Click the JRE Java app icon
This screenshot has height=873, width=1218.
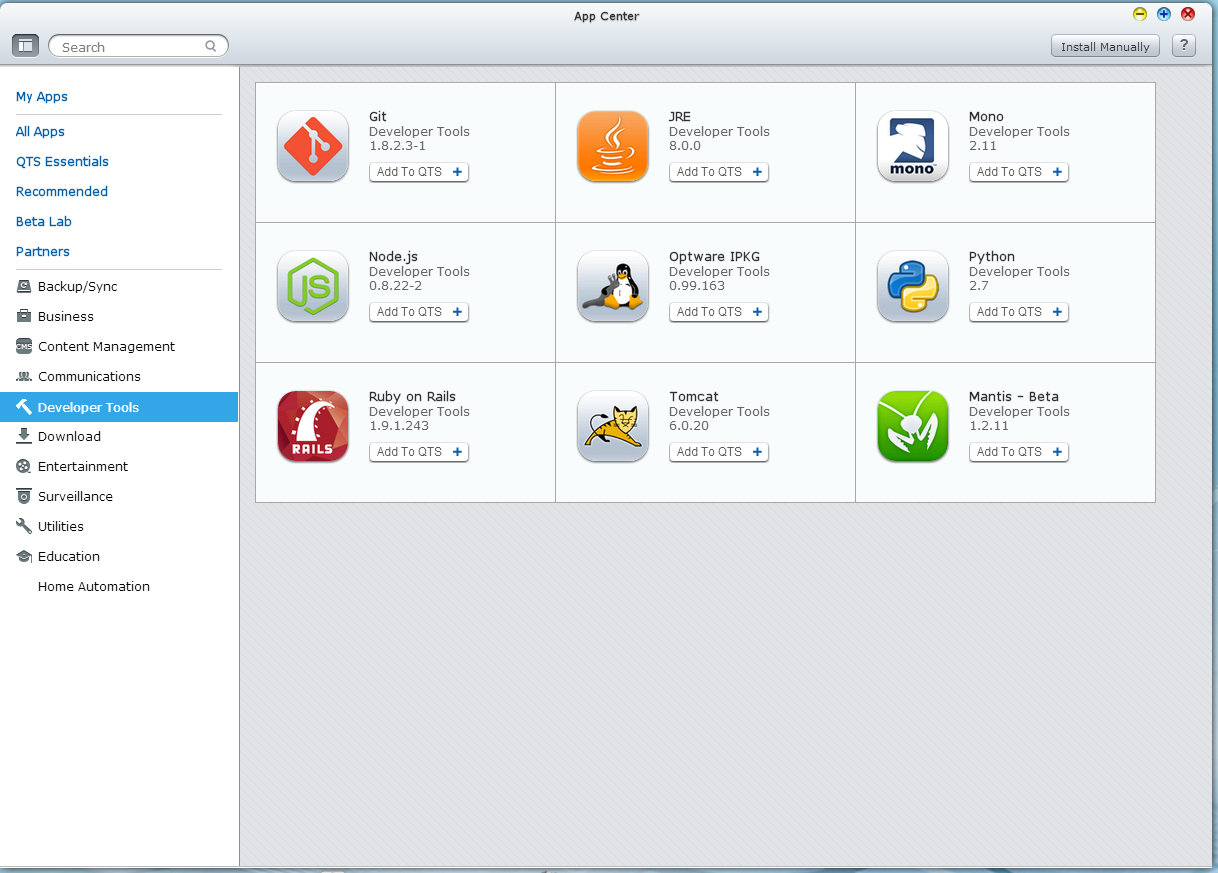pos(613,146)
